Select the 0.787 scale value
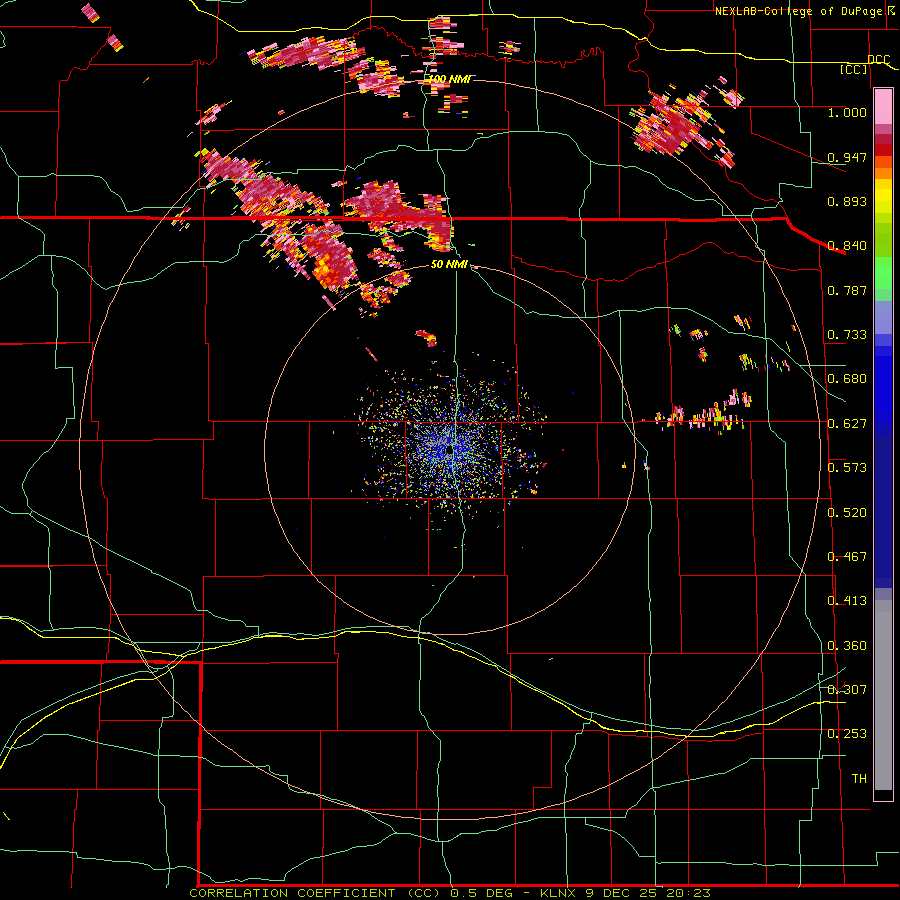900x900 pixels. pyautogui.click(x=847, y=290)
